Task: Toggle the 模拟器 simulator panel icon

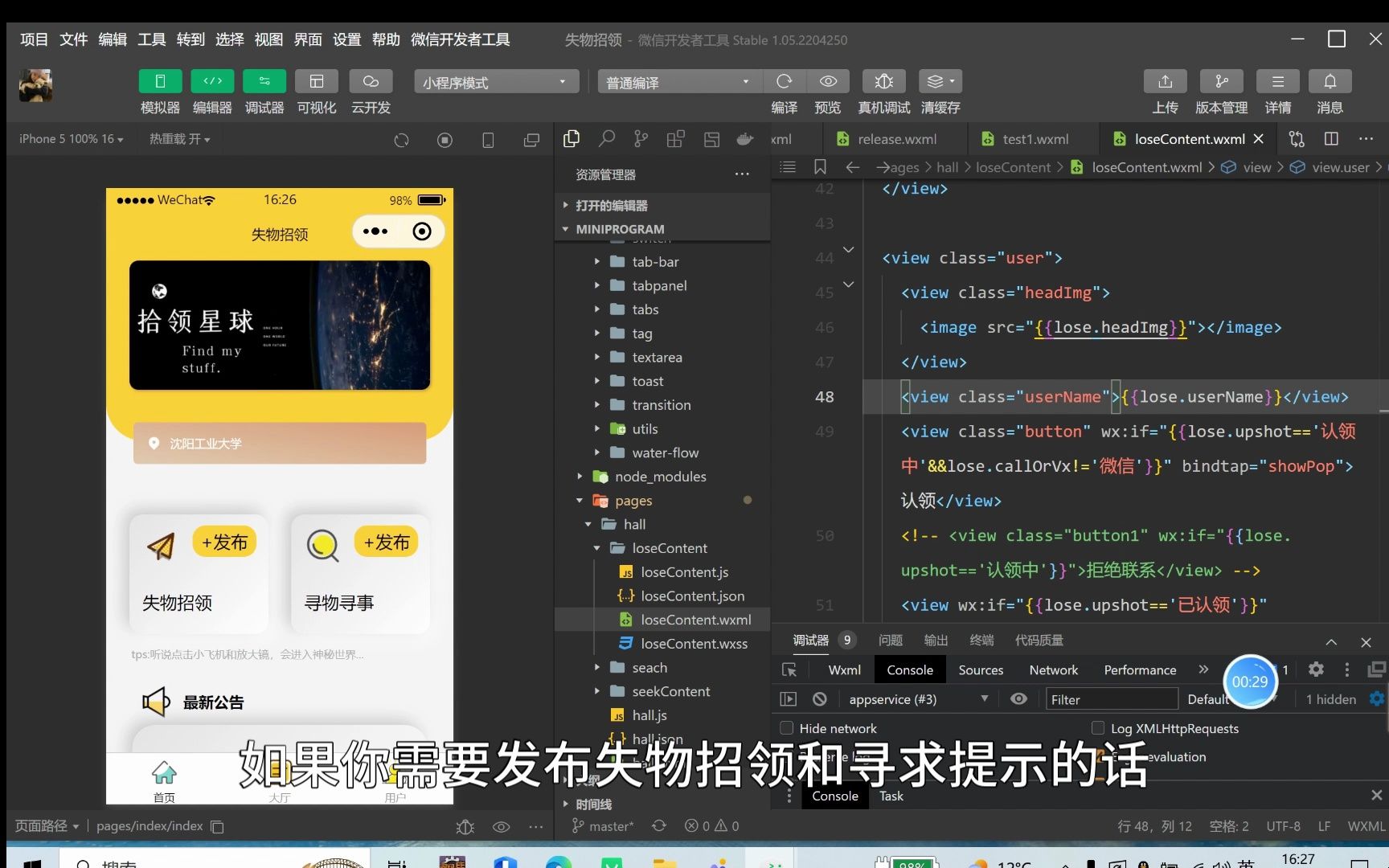Action: point(160,80)
